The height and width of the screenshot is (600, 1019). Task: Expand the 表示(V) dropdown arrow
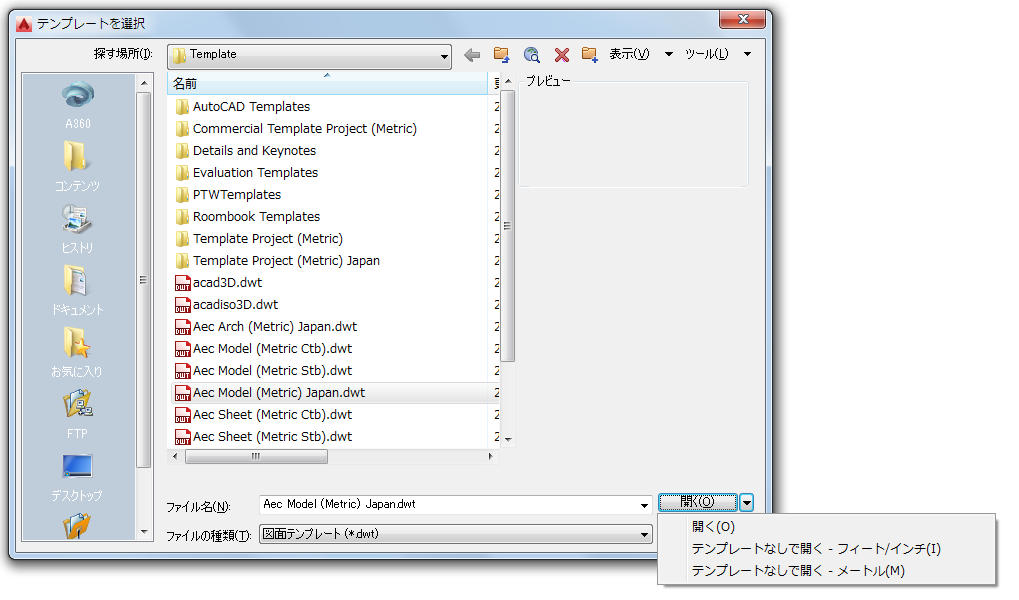point(669,55)
